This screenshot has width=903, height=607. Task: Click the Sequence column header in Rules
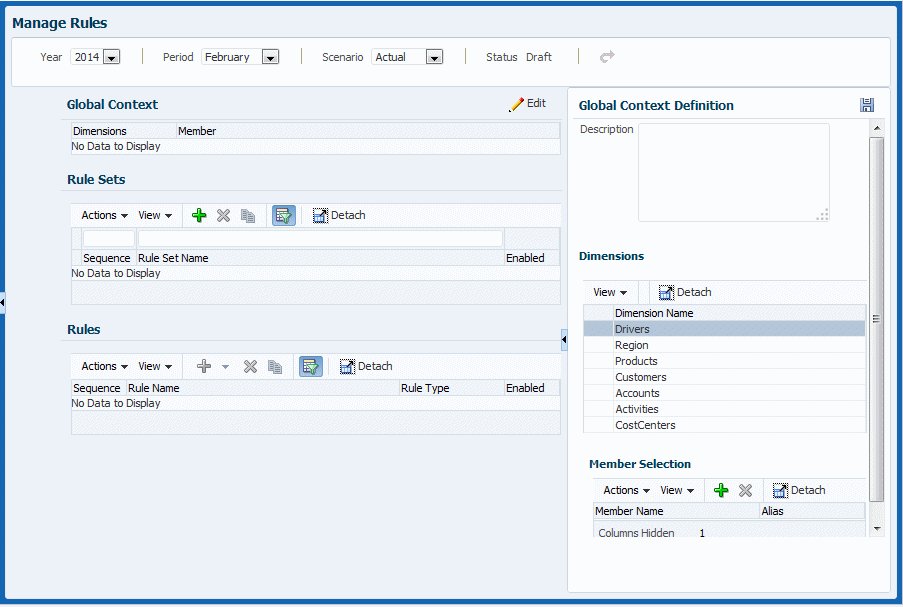[98, 388]
